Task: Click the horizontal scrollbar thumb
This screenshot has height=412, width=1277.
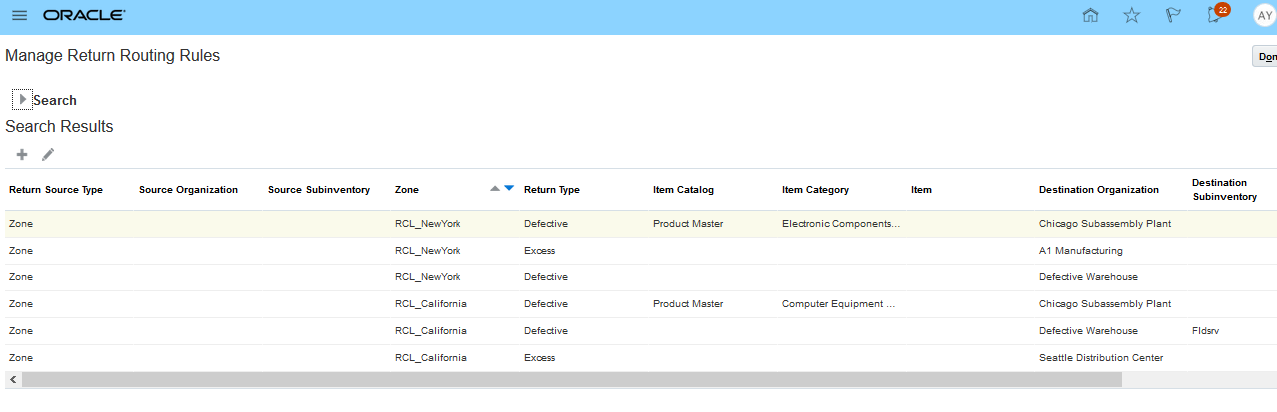Action: [570, 380]
